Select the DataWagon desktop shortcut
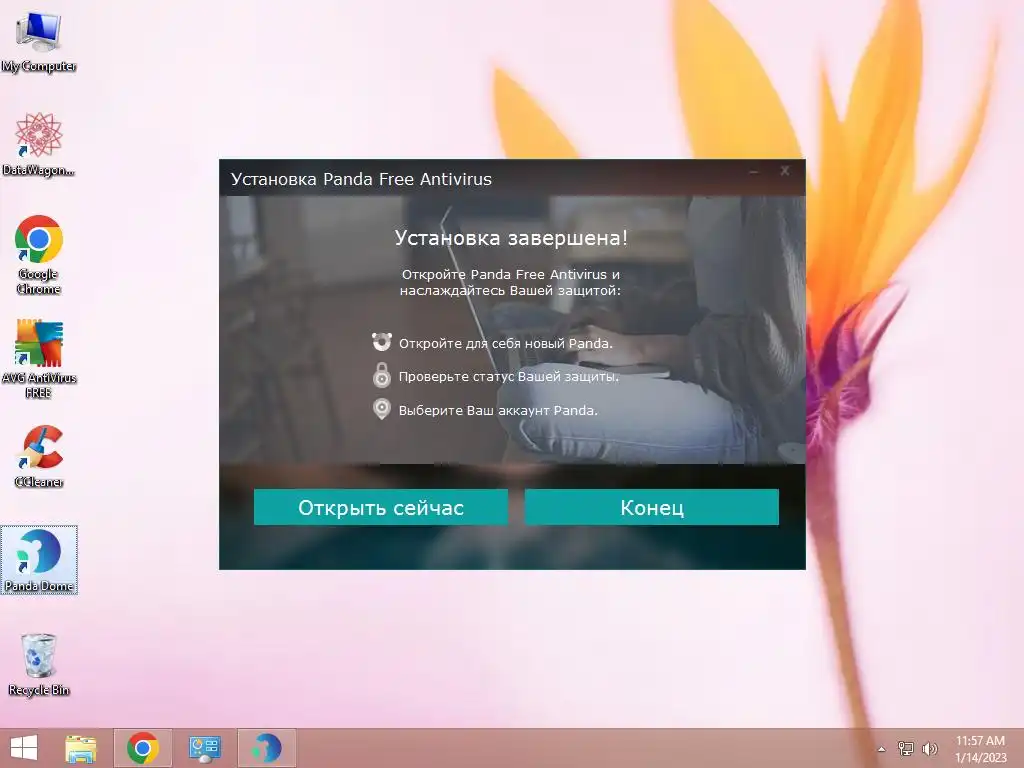This screenshot has height=768, width=1024. pos(39,144)
